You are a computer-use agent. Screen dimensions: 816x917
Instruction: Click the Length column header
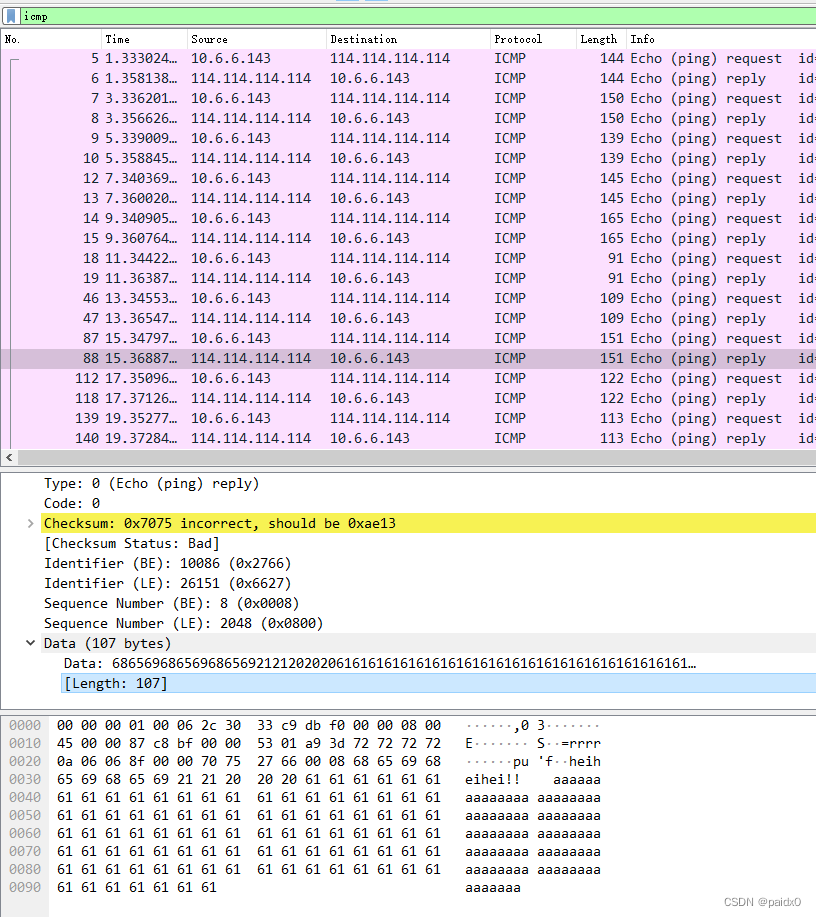(x=598, y=39)
